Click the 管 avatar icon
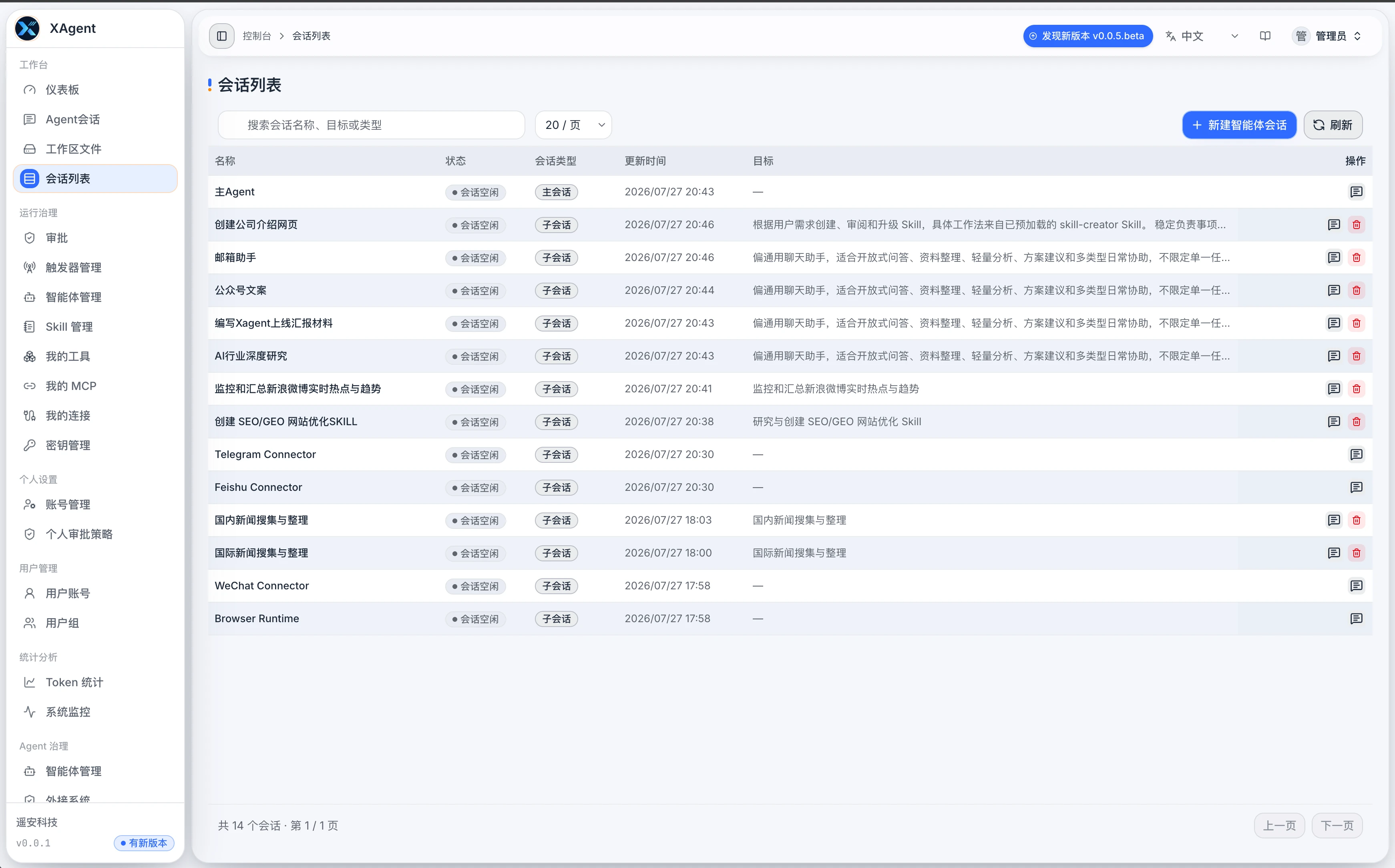Viewport: 1395px width, 868px height. click(1301, 36)
